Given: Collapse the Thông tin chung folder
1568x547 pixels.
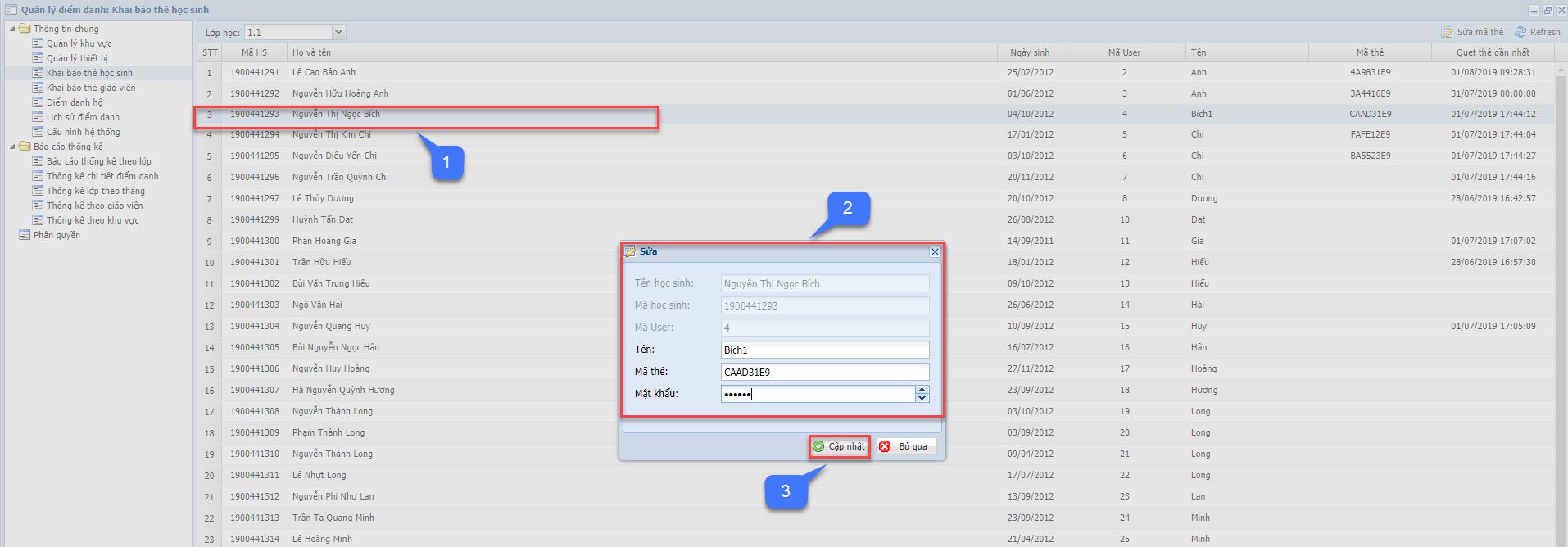Looking at the screenshot, I should point(12,29).
